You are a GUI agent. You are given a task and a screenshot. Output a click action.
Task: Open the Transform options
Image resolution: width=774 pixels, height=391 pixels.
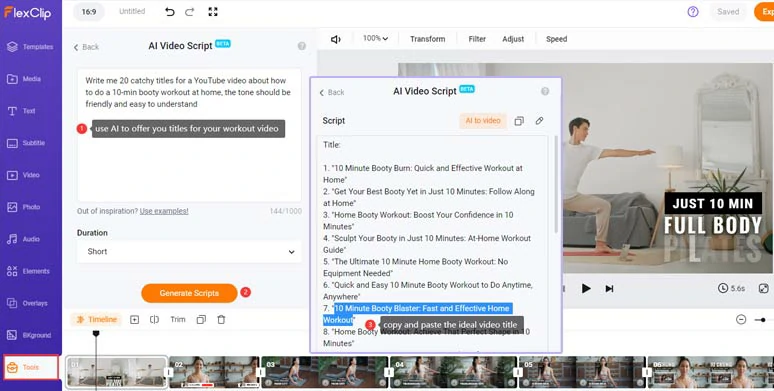[427, 39]
